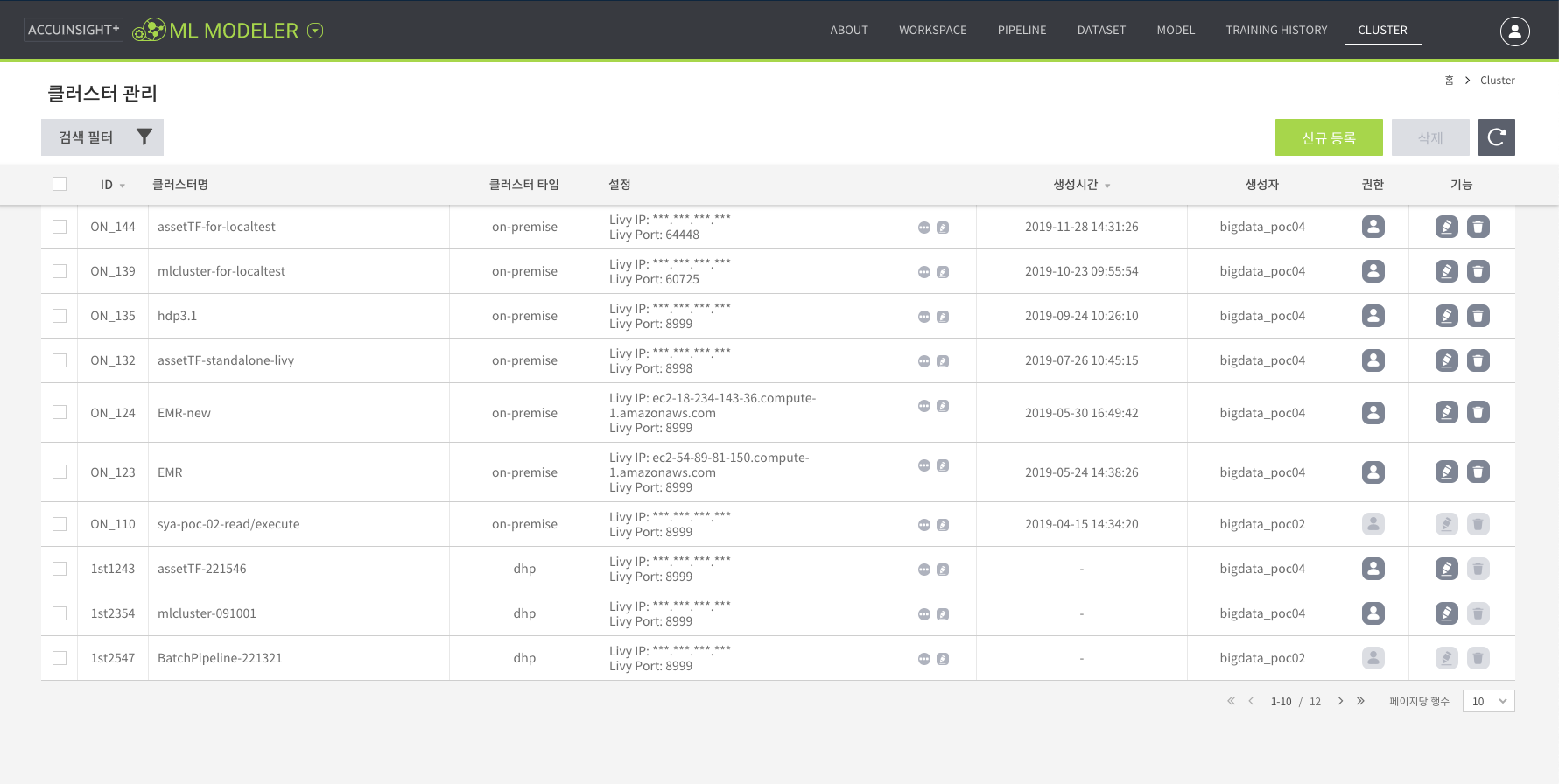Click the ACCUINSIGHT+ logo
1559x784 pixels.
[74, 30]
